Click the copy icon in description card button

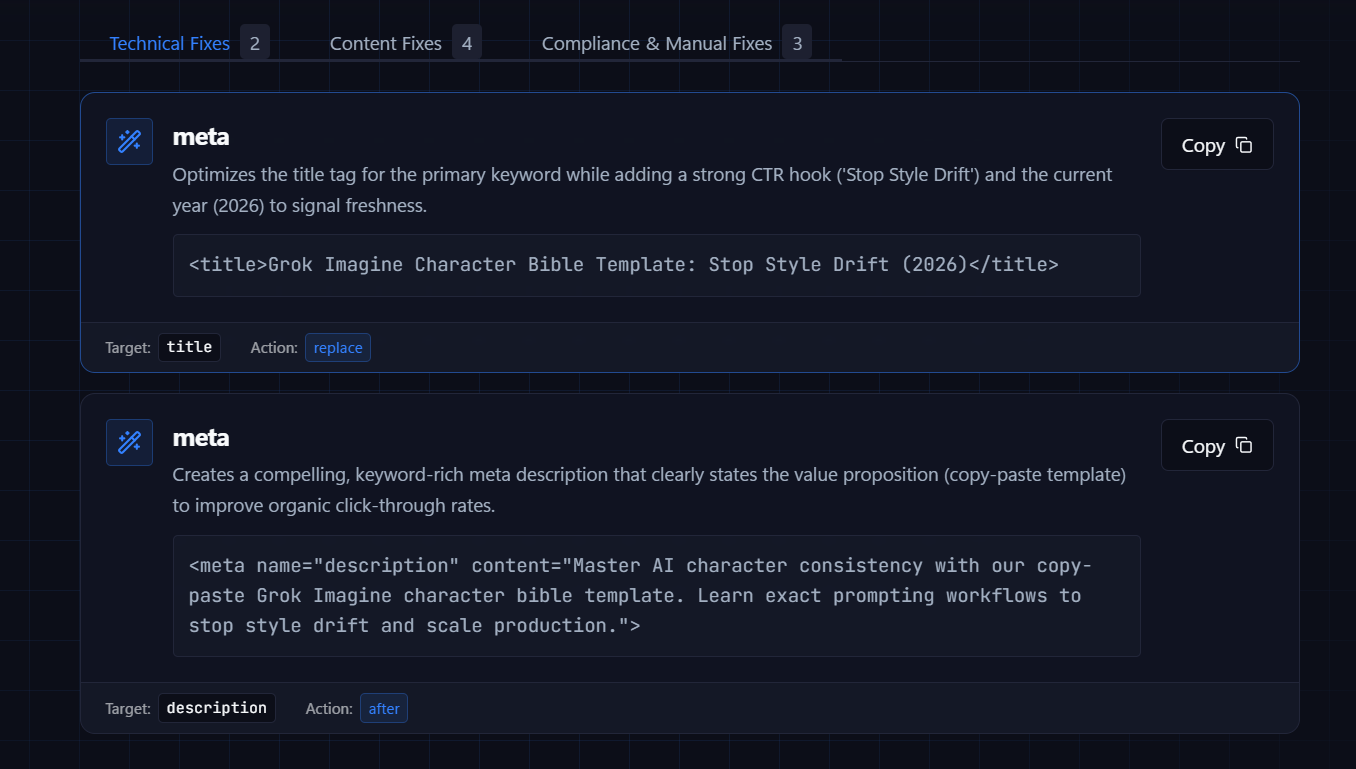click(x=1244, y=445)
